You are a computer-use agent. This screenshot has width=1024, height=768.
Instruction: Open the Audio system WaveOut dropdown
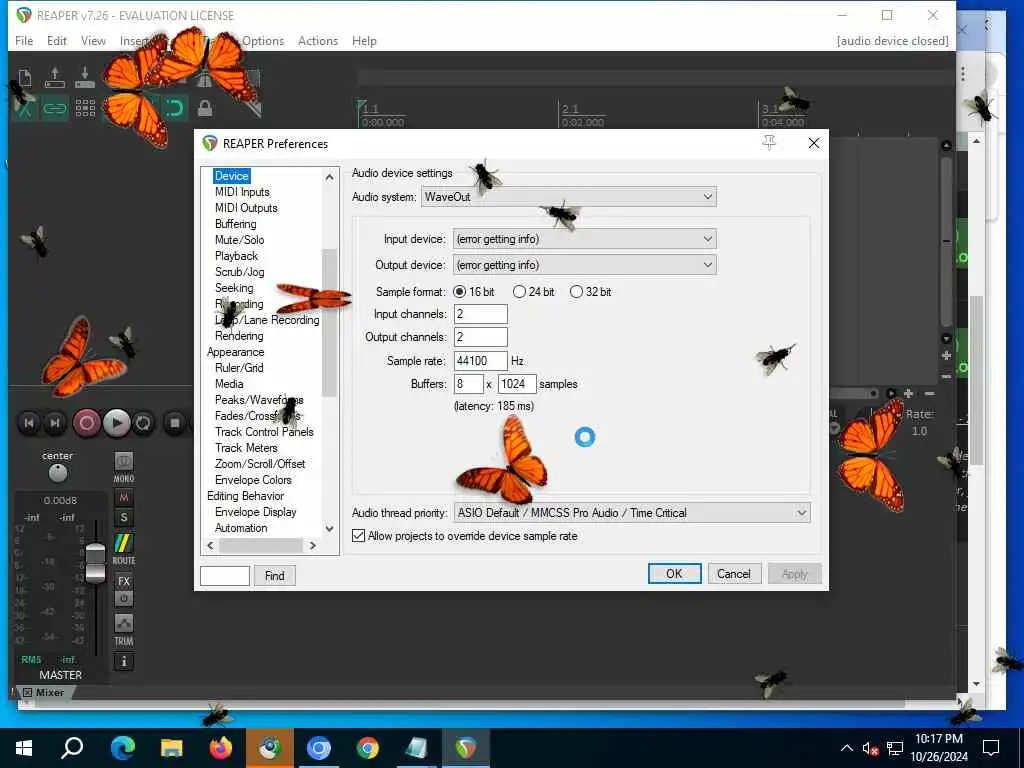pyautogui.click(x=569, y=197)
